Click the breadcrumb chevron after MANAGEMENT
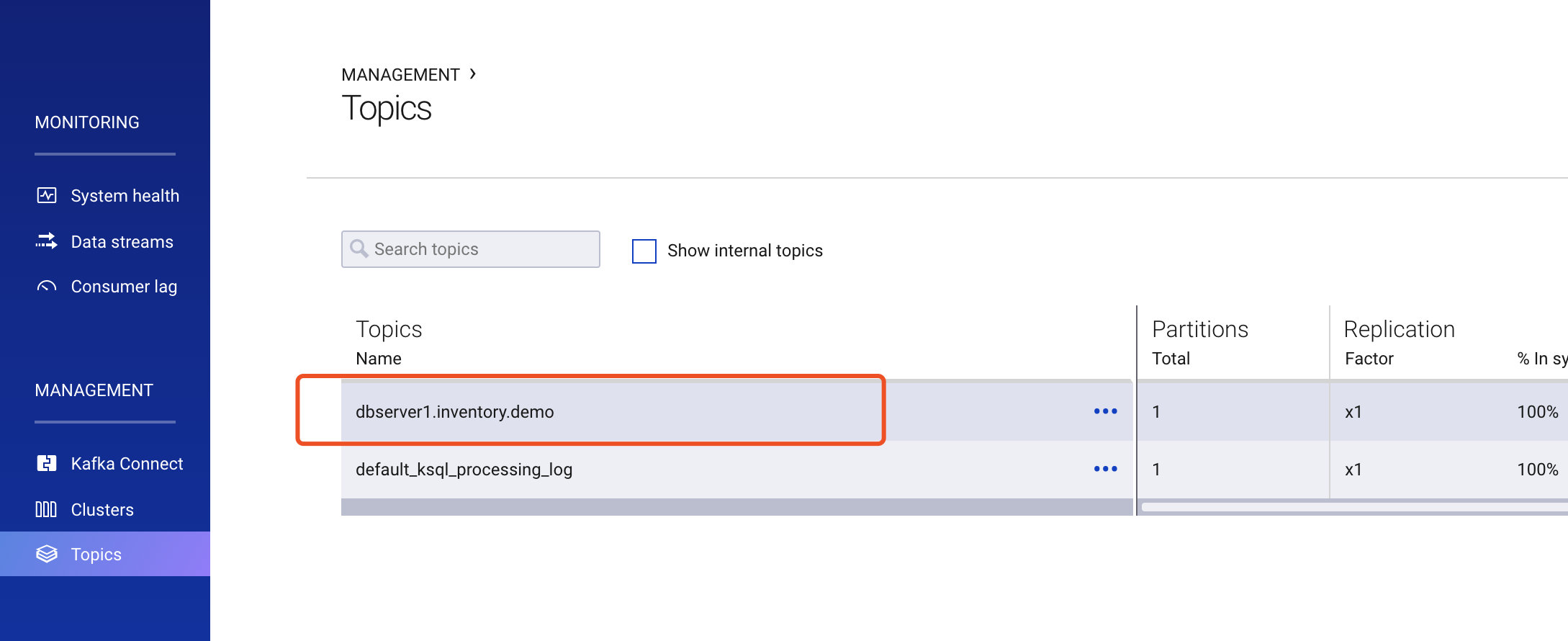 (473, 74)
